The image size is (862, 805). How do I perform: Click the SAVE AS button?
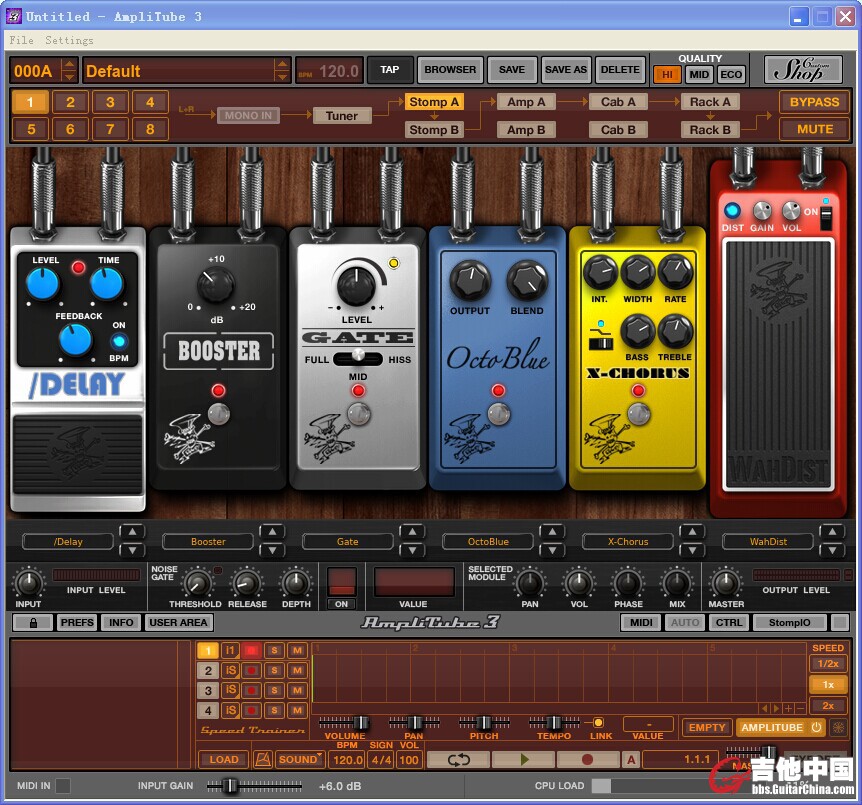[566, 70]
